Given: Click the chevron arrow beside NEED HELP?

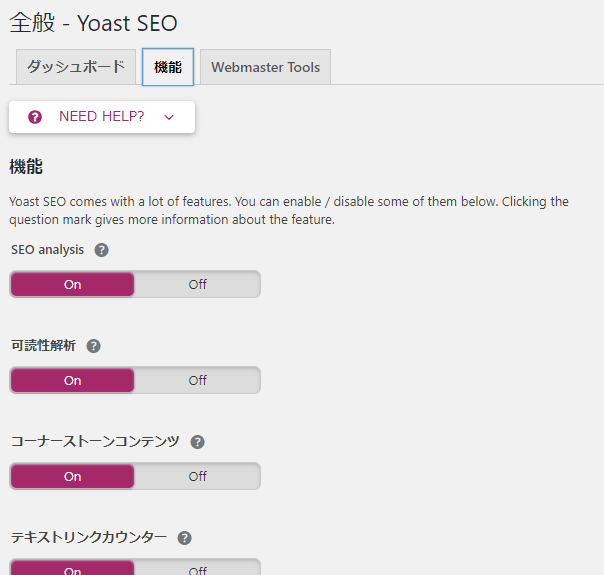Looking at the screenshot, I should pyautogui.click(x=169, y=117).
